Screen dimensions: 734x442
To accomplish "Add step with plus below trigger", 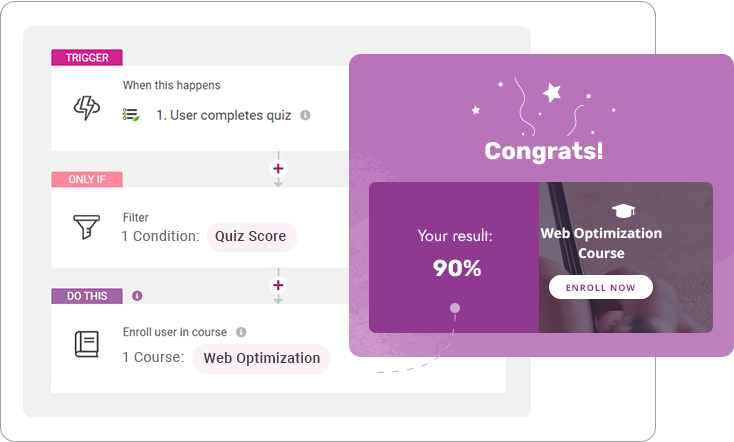I will coord(278,169).
